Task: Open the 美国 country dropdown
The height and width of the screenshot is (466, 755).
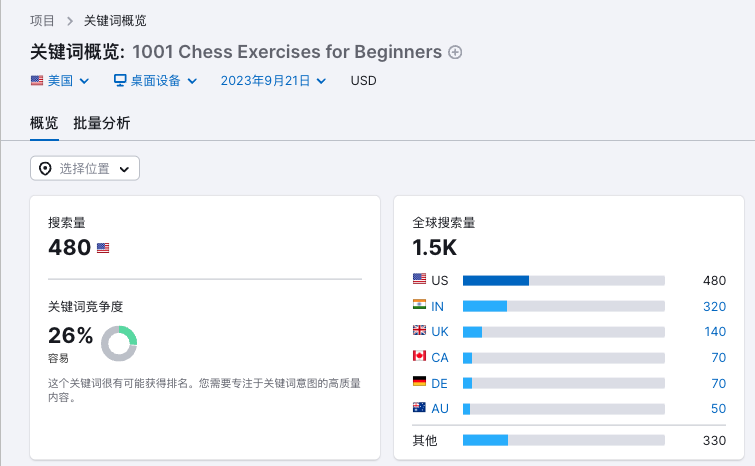Action: click(x=60, y=81)
